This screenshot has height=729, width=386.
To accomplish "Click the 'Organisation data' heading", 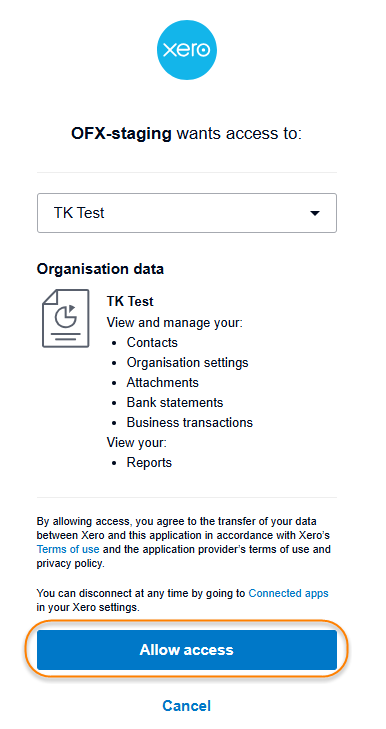I will click(x=100, y=269).
